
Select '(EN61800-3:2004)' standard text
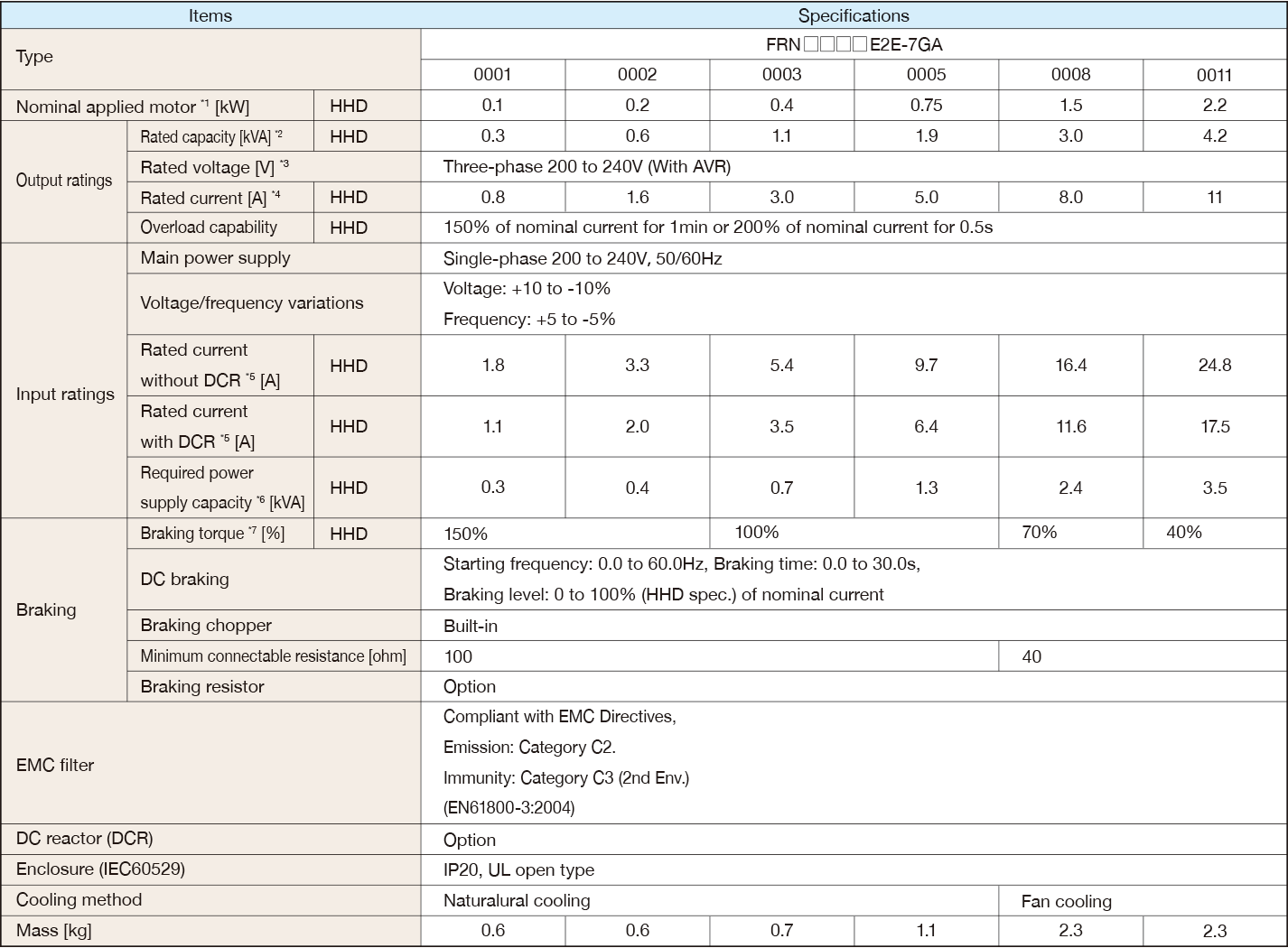click(509, 807)
